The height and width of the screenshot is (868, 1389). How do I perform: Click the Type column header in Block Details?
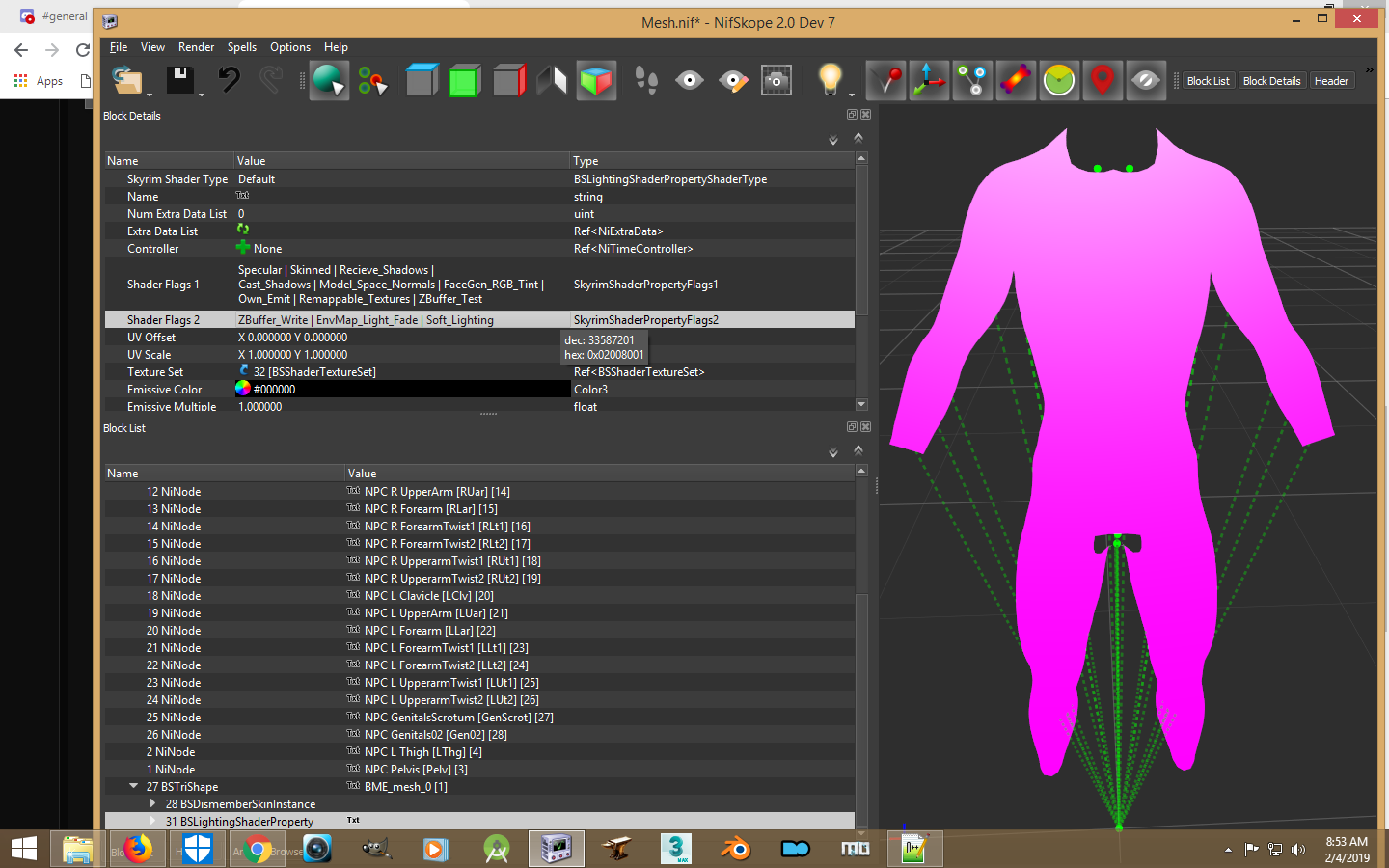[712, 161]
